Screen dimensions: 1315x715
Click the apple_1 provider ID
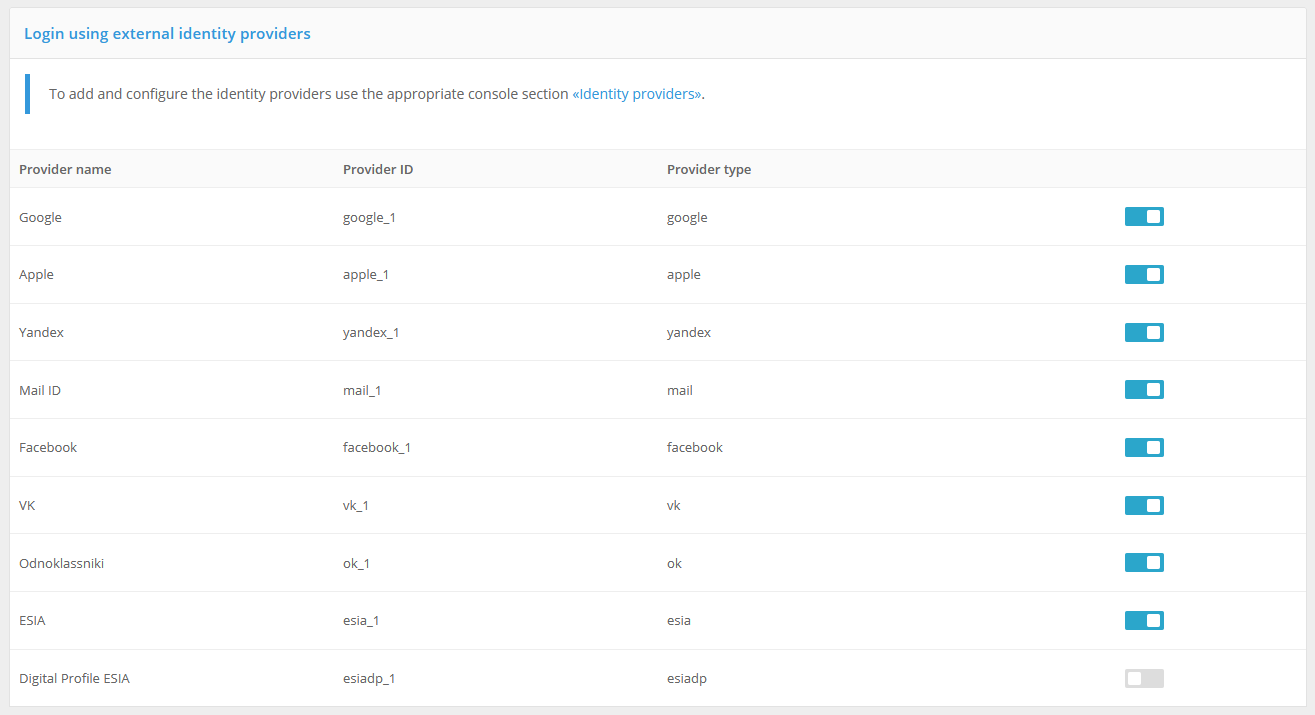(x=366, y=274)
